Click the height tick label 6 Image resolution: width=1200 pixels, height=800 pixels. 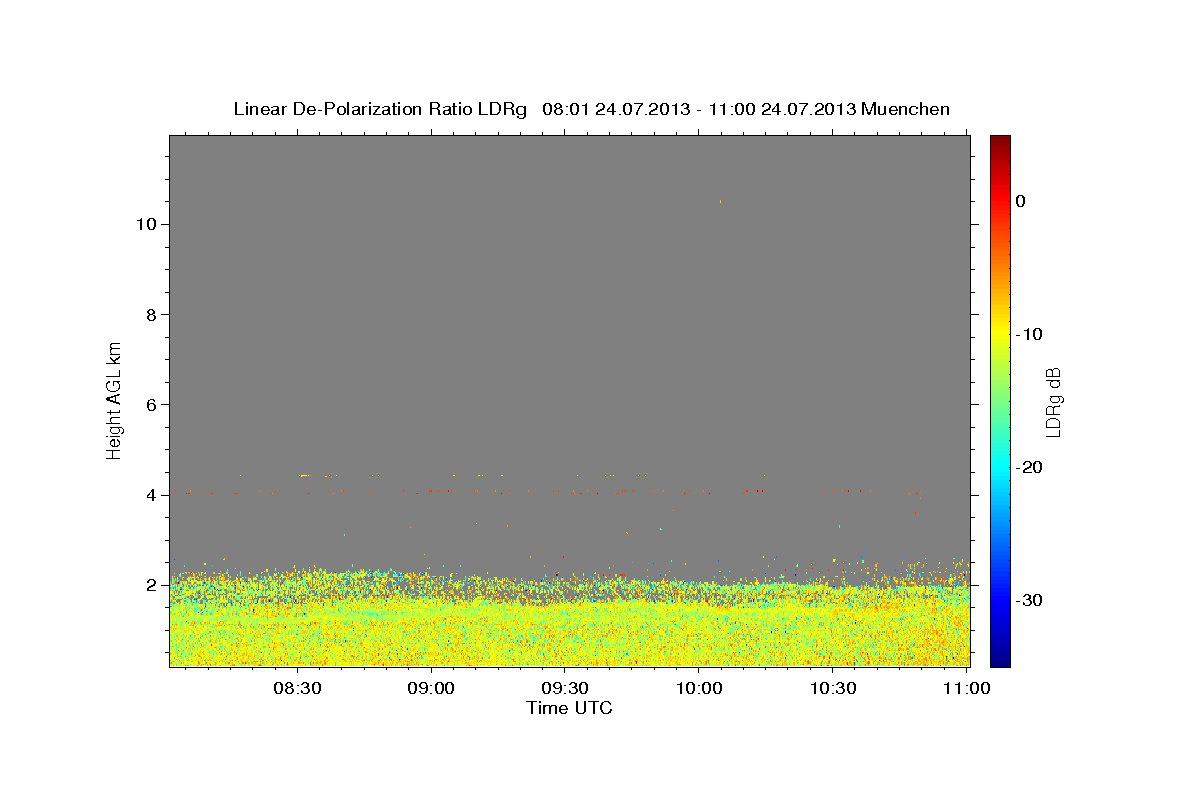[x=151, y=404]
